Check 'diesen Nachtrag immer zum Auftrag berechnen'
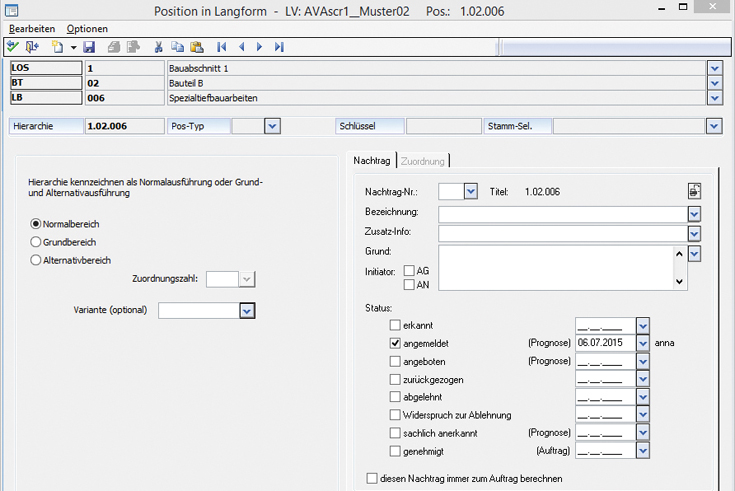 (x=373, y=479)
